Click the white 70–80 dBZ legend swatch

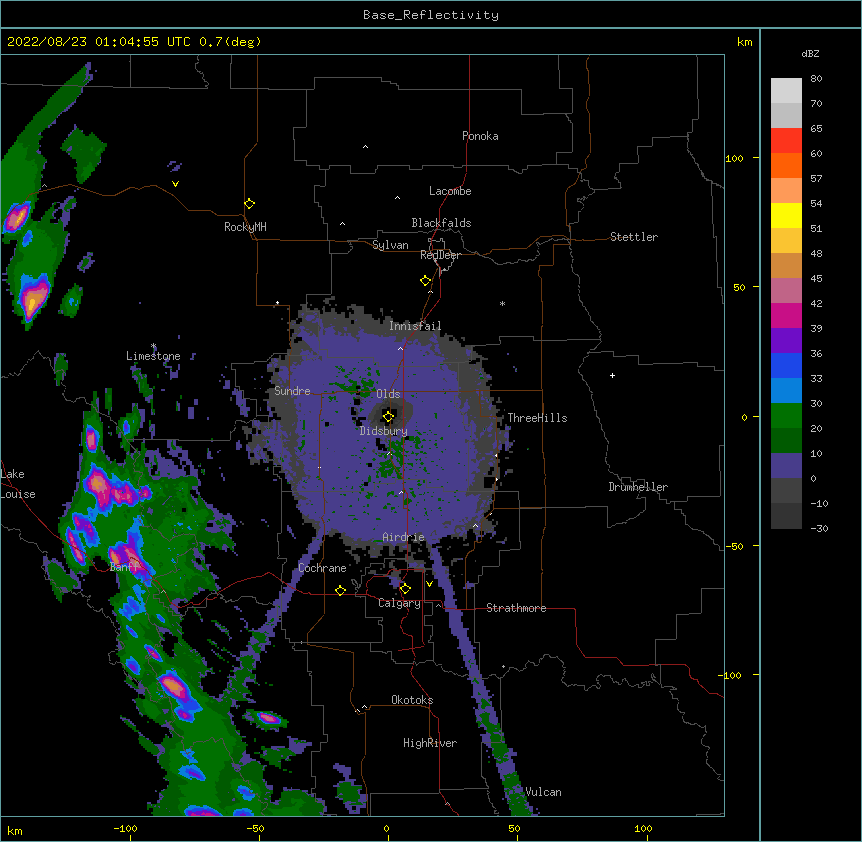[786, 91]
